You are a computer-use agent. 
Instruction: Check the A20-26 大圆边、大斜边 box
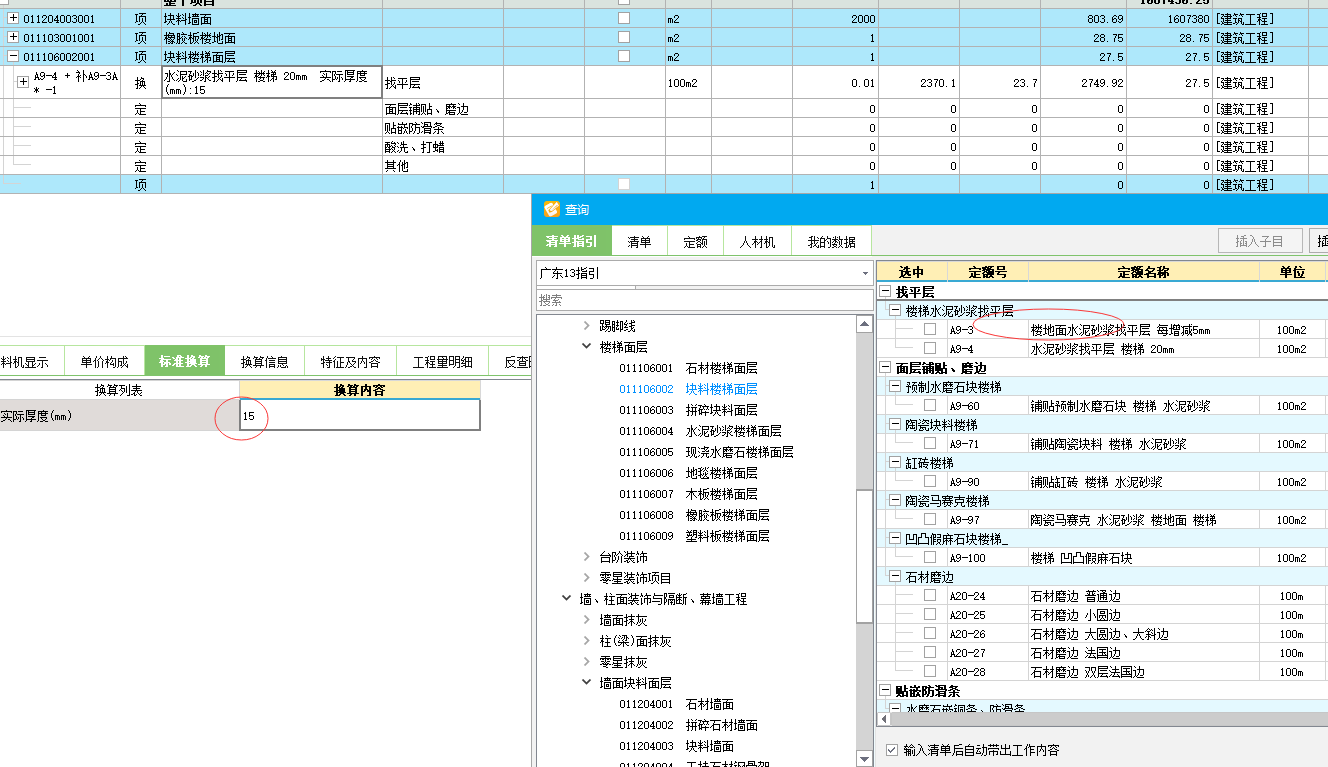click(x=930, y=633)
